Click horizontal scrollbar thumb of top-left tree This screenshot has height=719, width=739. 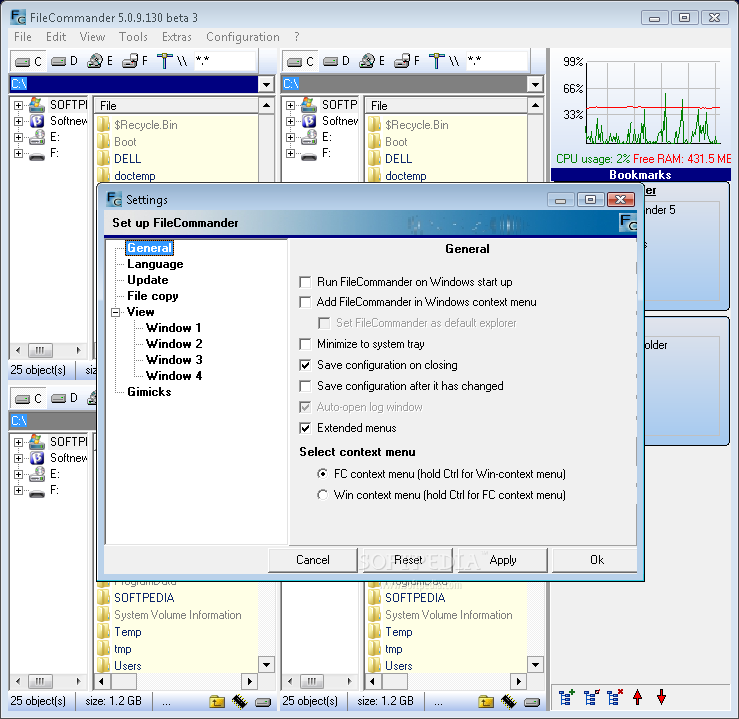point(40,350)
